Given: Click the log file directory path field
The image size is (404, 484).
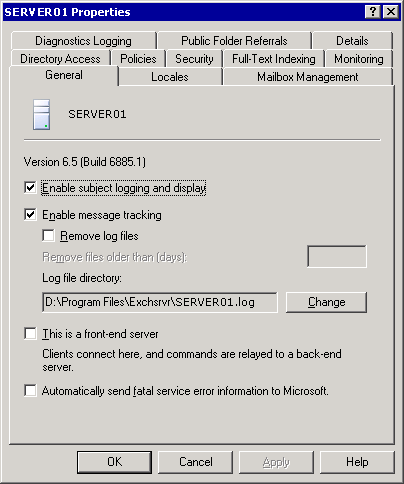Looking at the screenshot, I should (x=160, y=302).
